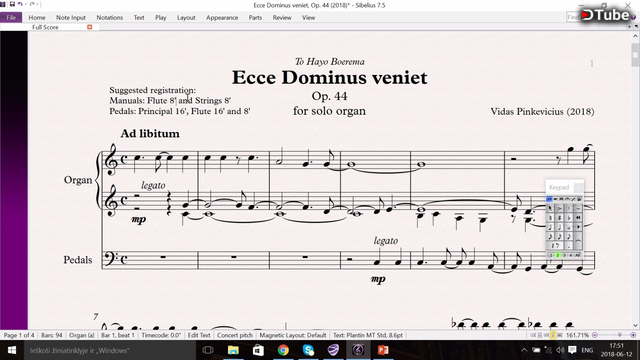Click the zoom out minus button
The width and height of the screenshot is (640, 360).
595,335
